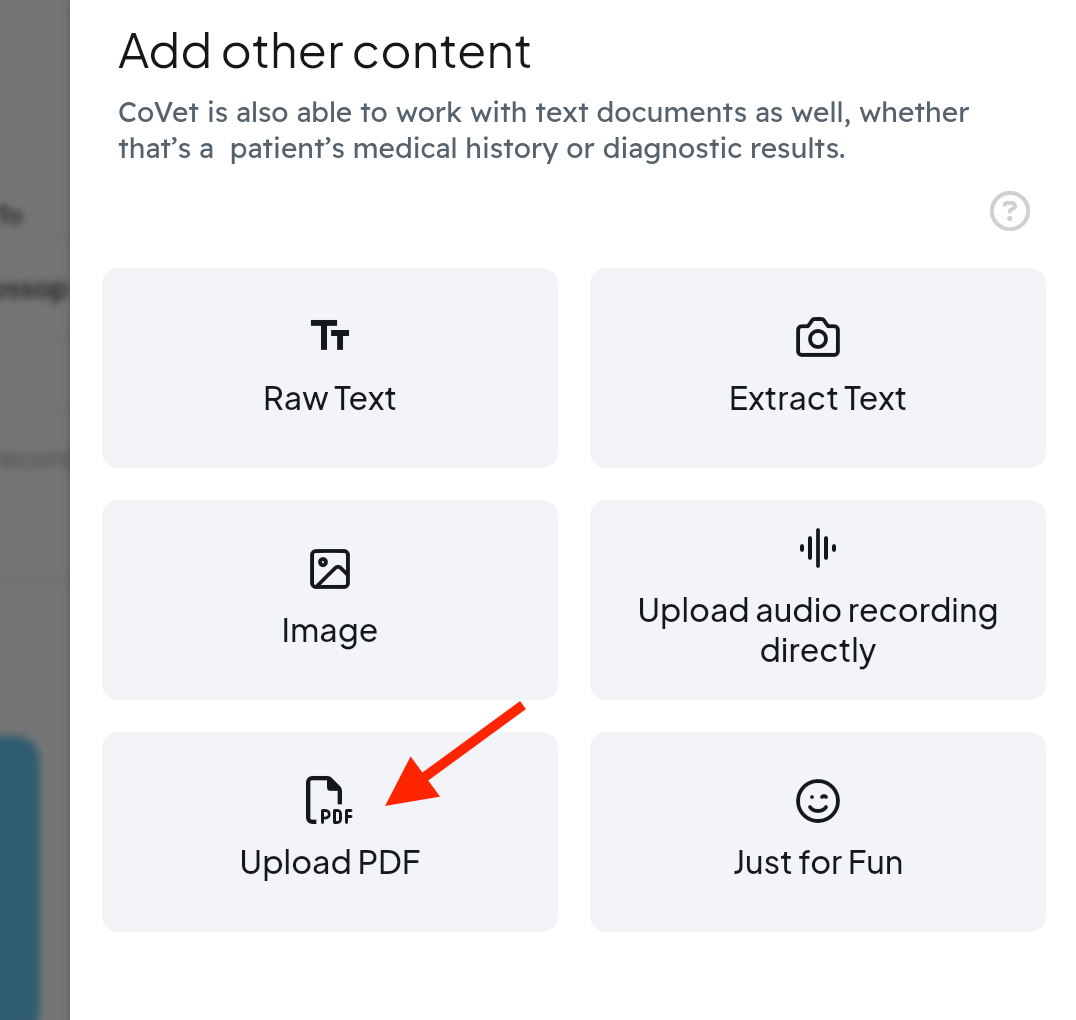1076x1020 pixels.
Task: Open the Raw Text option
Action: 330,368
